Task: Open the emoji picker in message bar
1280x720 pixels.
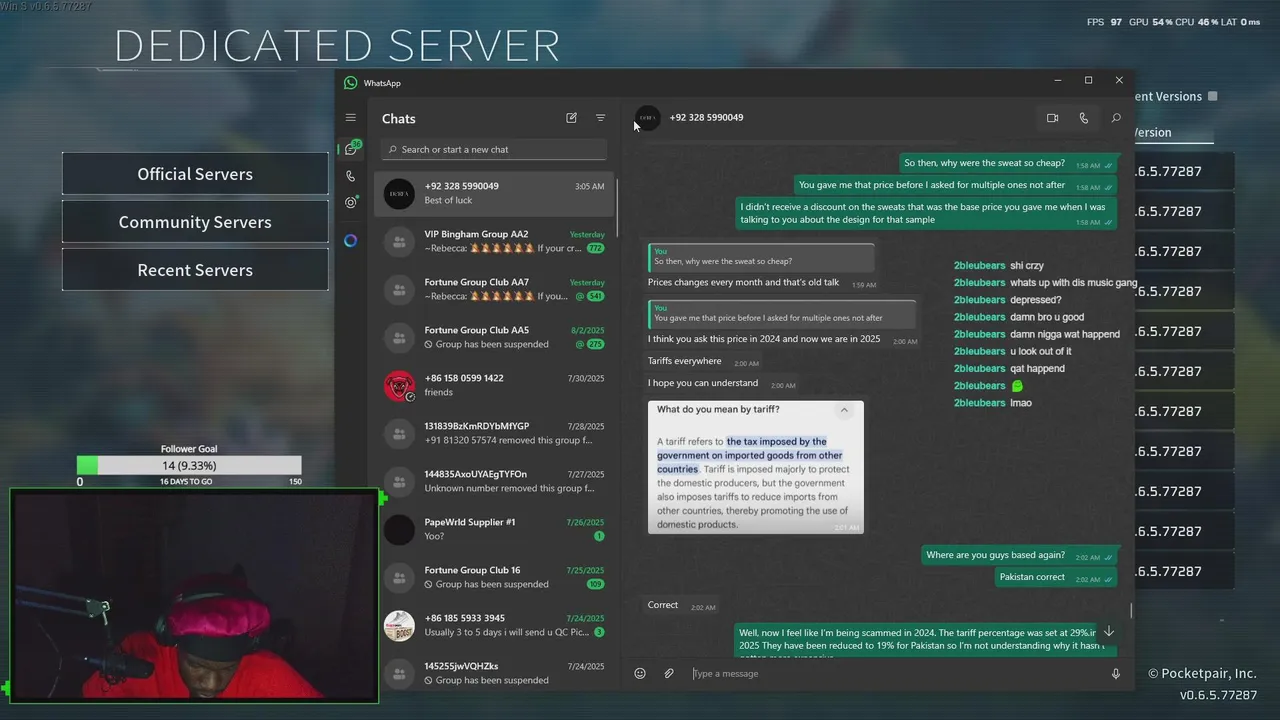Action: (x=640, y=674)
